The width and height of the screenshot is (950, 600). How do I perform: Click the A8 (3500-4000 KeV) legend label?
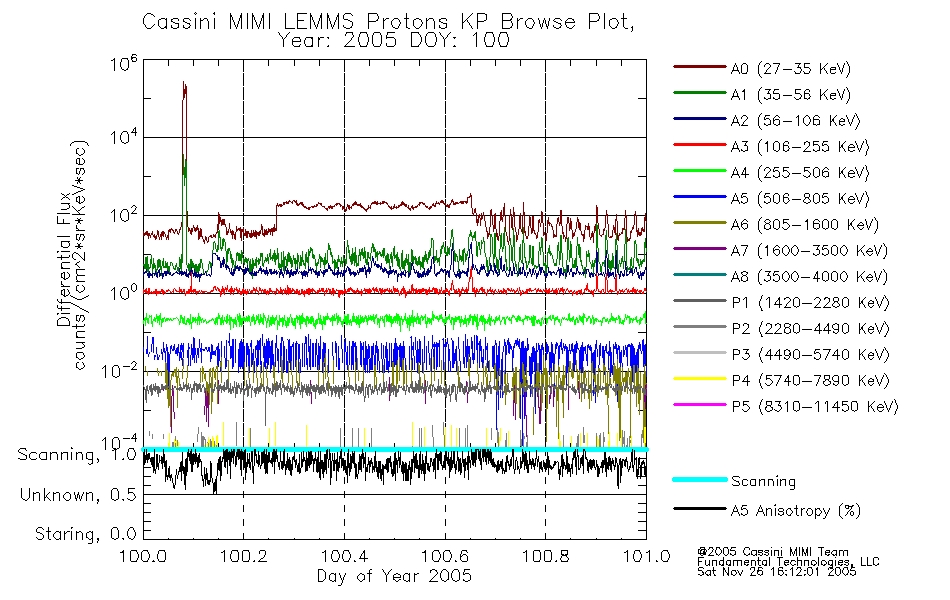tap(809, 277)
